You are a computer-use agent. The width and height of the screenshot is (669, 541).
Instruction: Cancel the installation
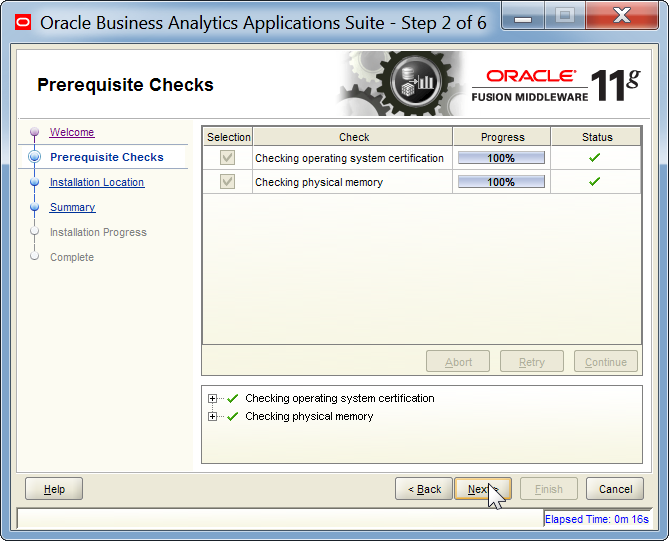point(615,489)
